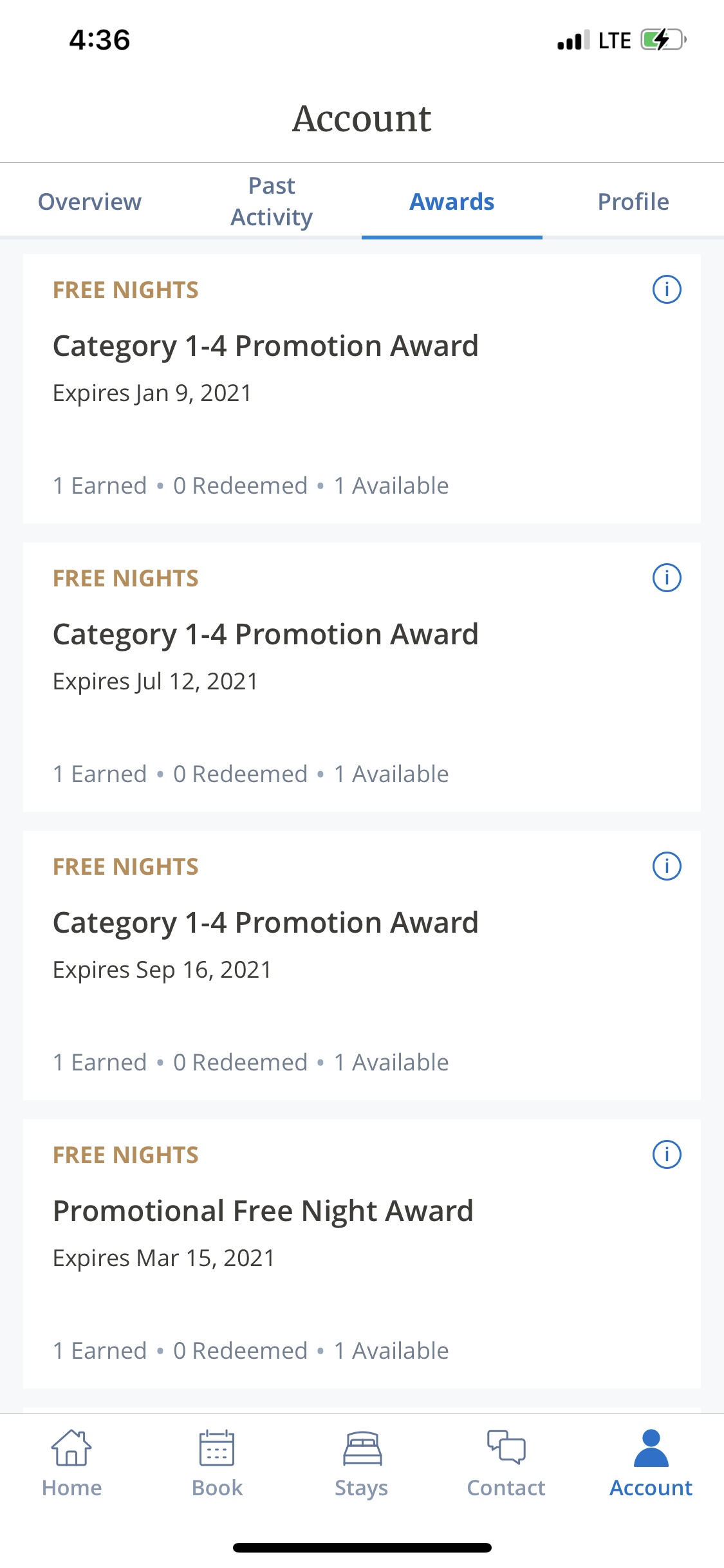Tap the Home icon in bottom bar

click(71, 1448)
